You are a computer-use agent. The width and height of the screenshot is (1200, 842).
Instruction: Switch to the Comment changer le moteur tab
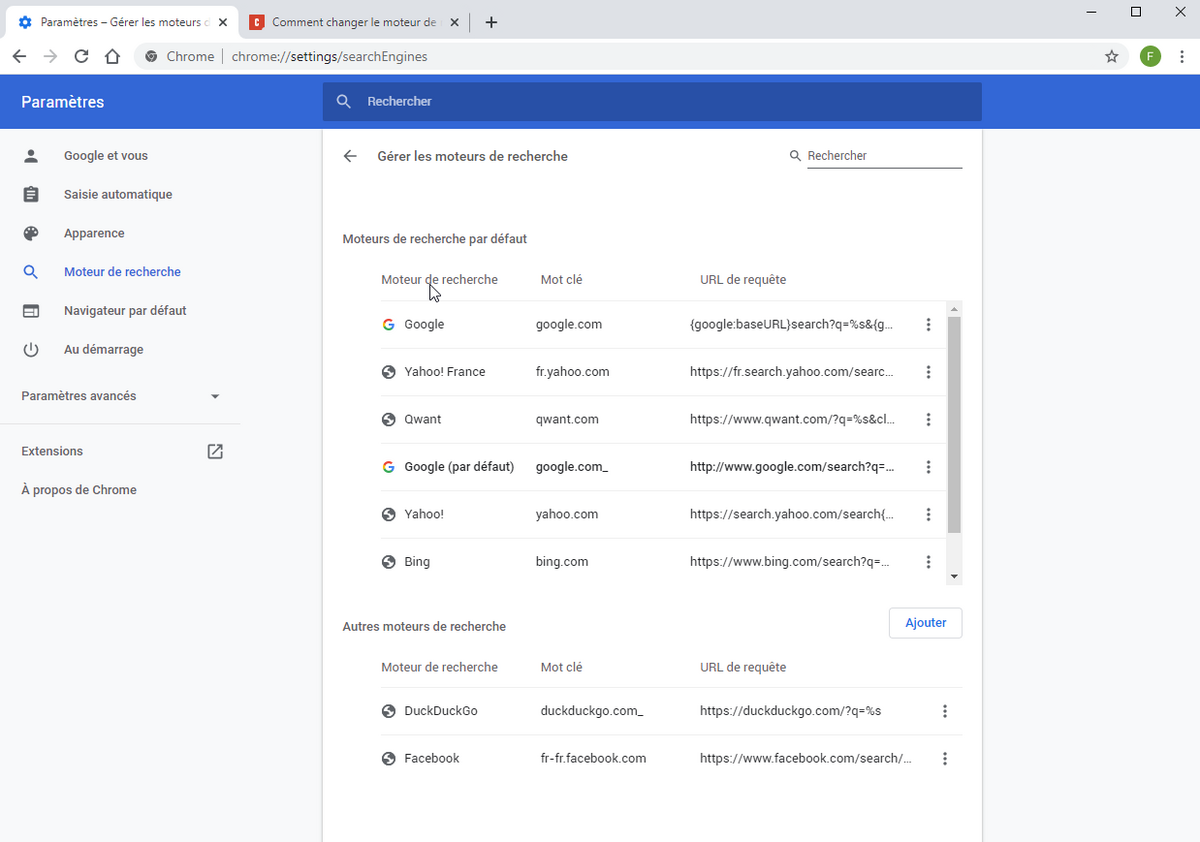coord(353,22)
